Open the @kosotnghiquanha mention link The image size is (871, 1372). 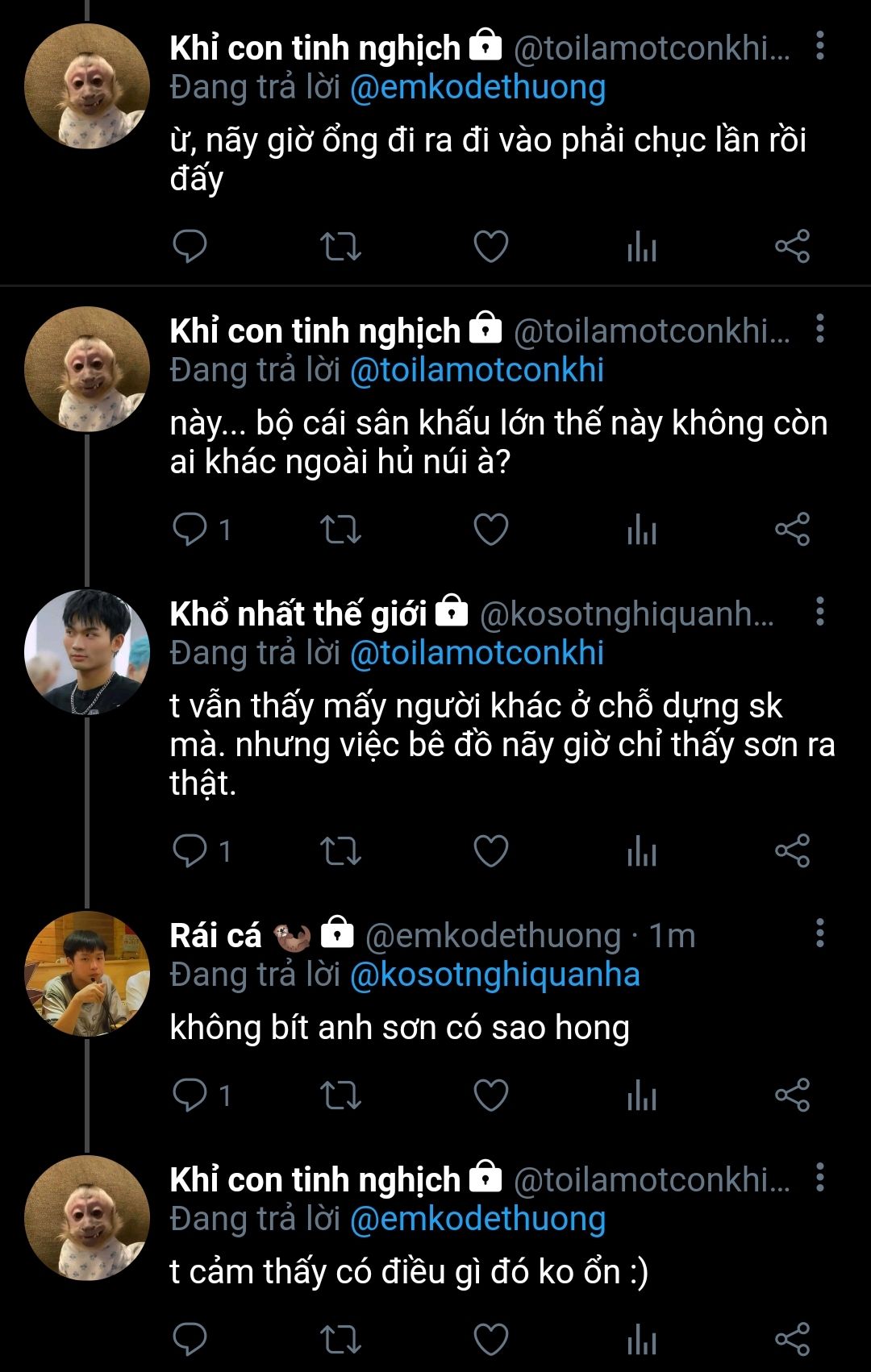[x=494, y=975]
